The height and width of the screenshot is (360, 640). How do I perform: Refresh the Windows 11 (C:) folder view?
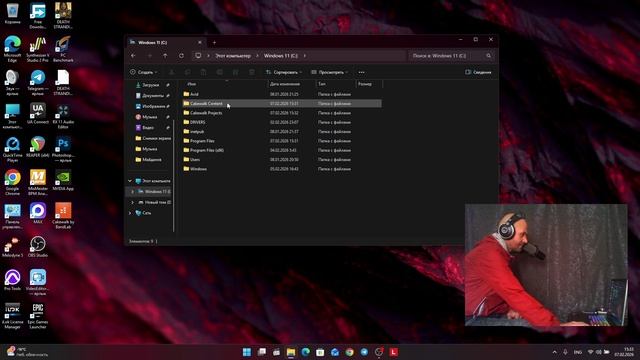tap(181, 56)
